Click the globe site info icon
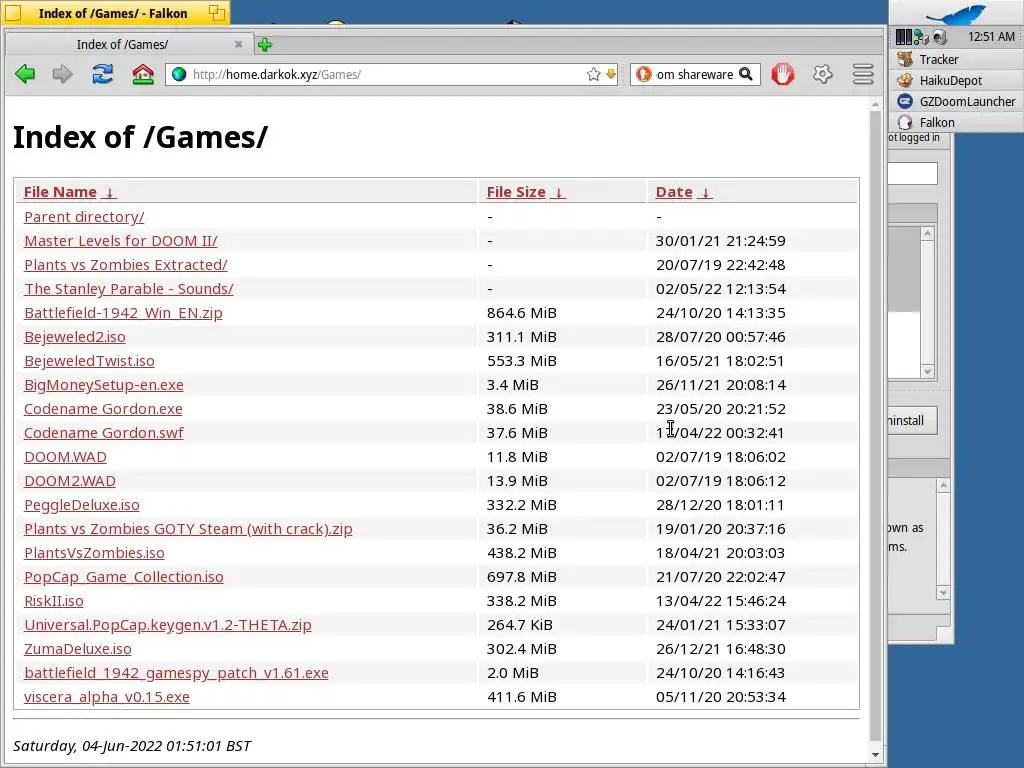The width and height of the screenshot is (1024, 768). 179,74
